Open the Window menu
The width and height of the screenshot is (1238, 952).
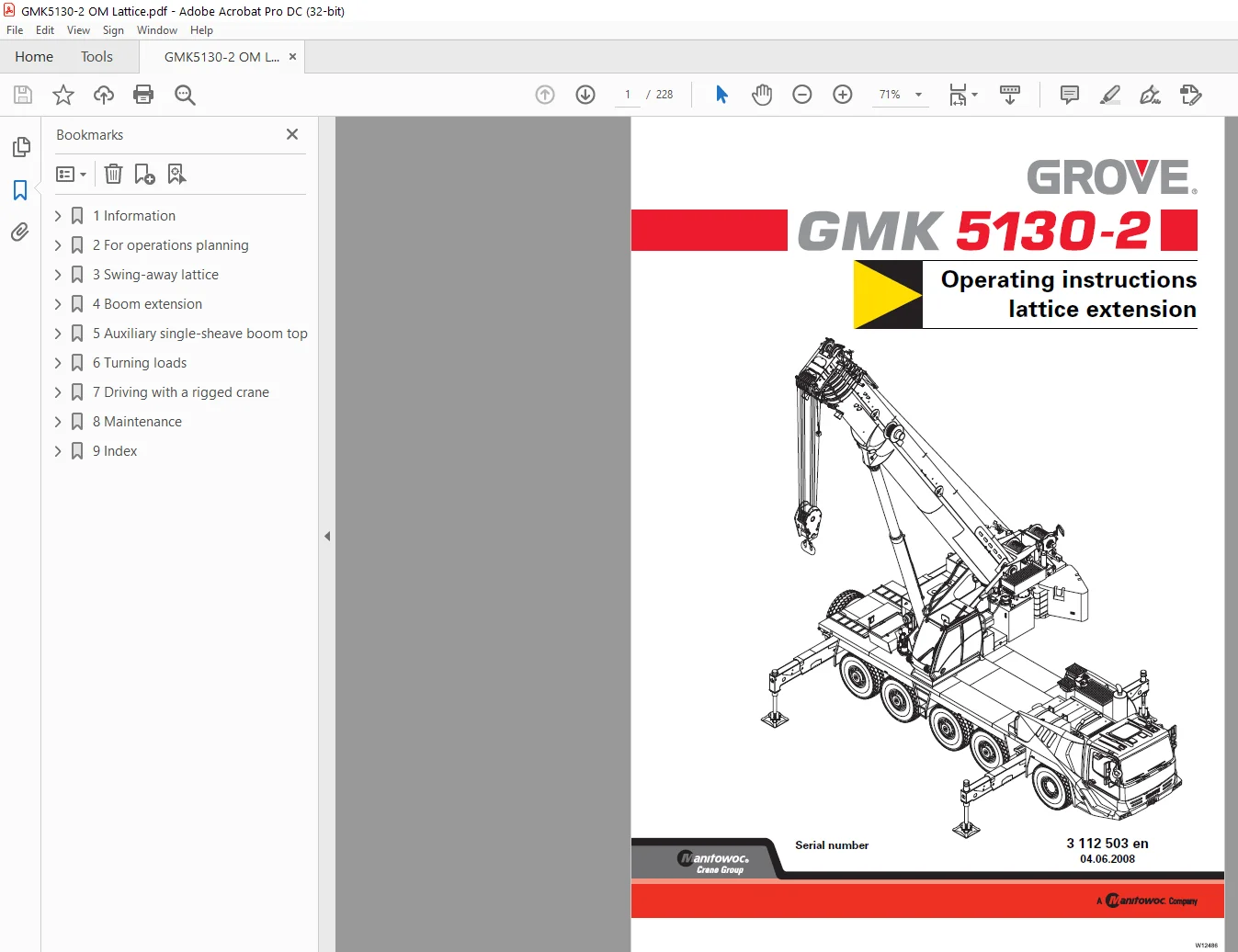(x=157, y=30)
